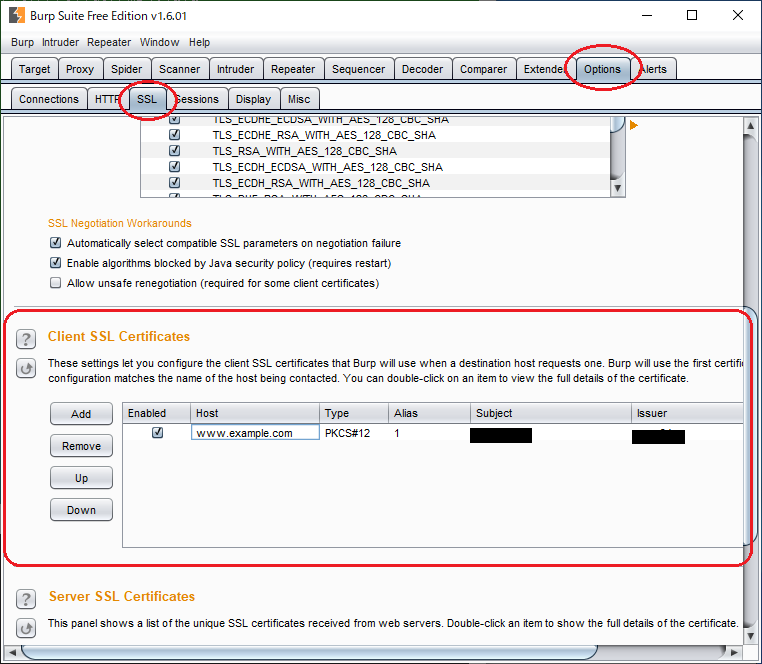Go to the Repeater tool tab
This screenshot has width=762, height=664.
(293, 69)
